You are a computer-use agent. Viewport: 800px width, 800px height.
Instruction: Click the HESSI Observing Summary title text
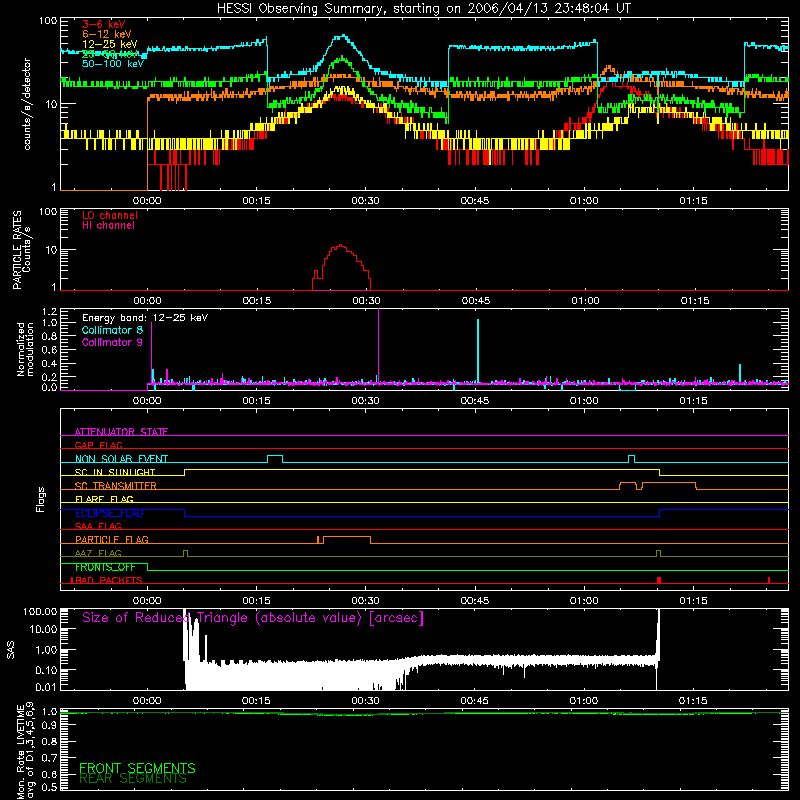[424, 9]
